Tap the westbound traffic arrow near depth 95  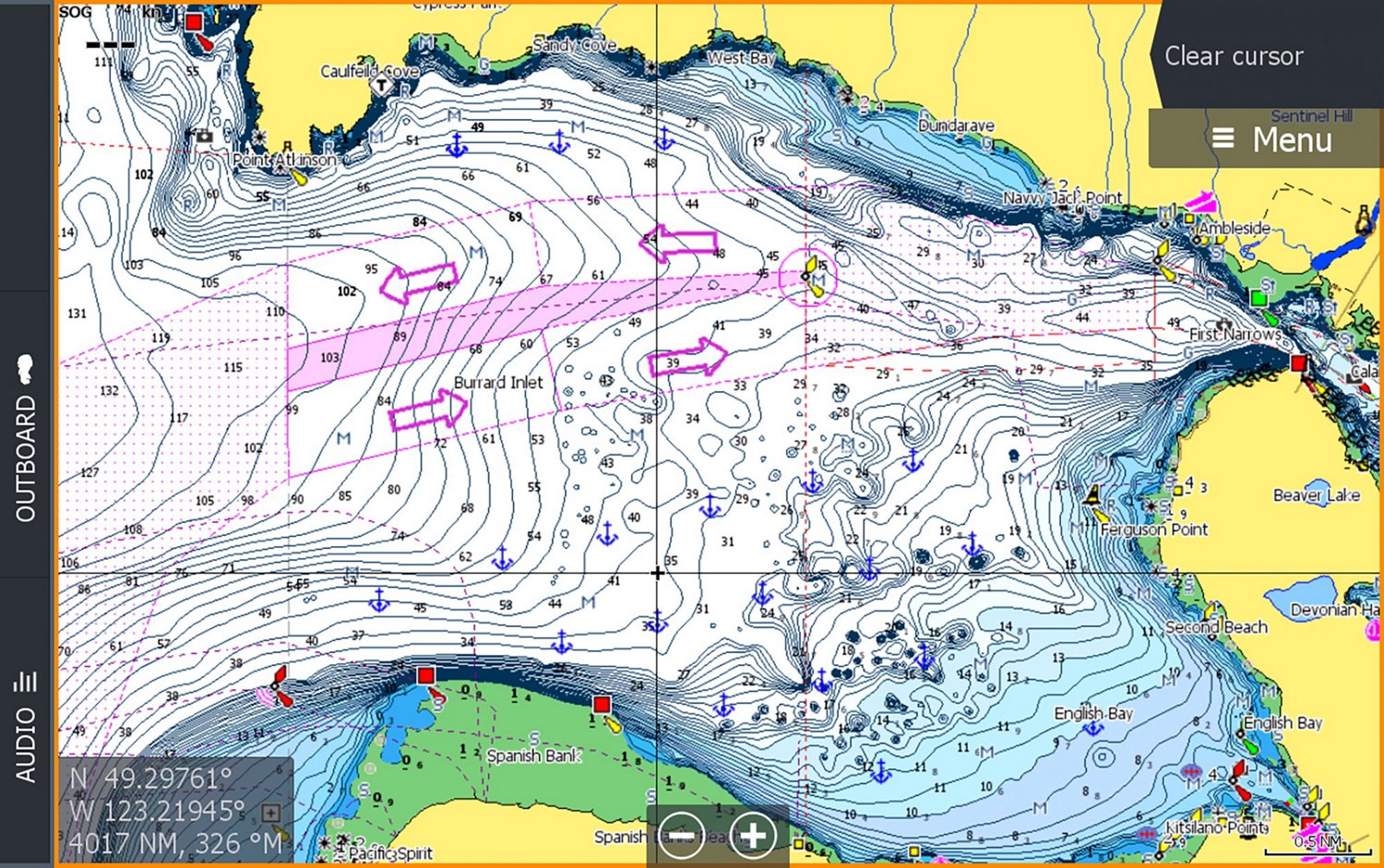click(x=418, y=282)
